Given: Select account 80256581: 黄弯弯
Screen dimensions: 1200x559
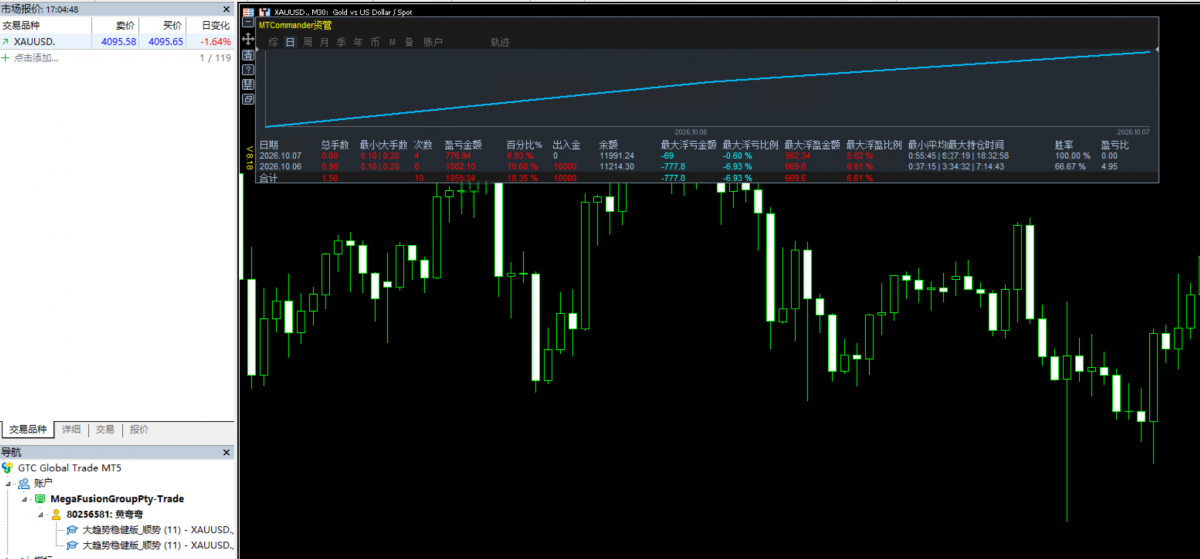Looking at the screenshot, I should point(104,514).
